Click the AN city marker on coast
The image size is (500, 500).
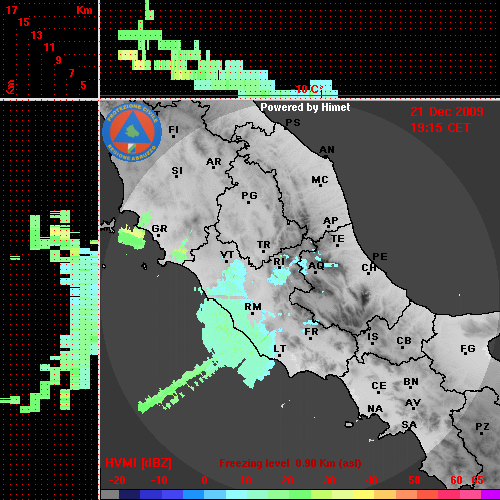327,151
